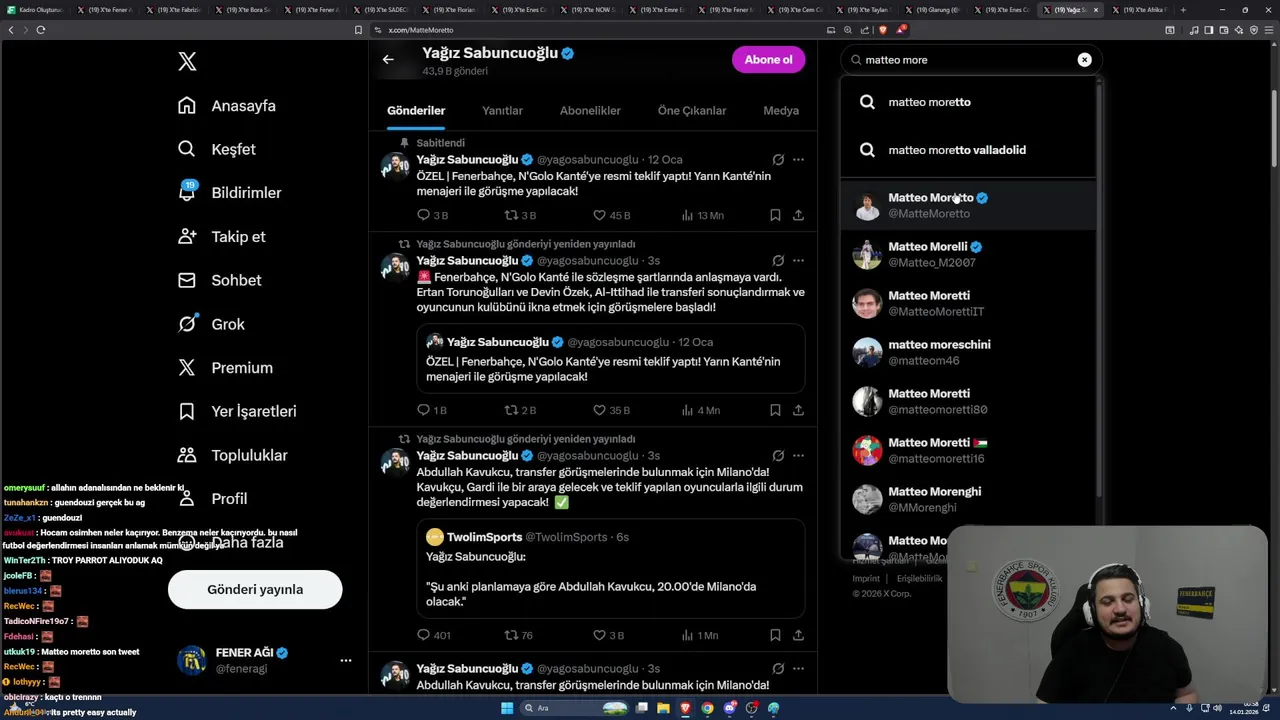Reload the page in browser toolbar
Screen dimensions: 1280x720
point(40,30)
